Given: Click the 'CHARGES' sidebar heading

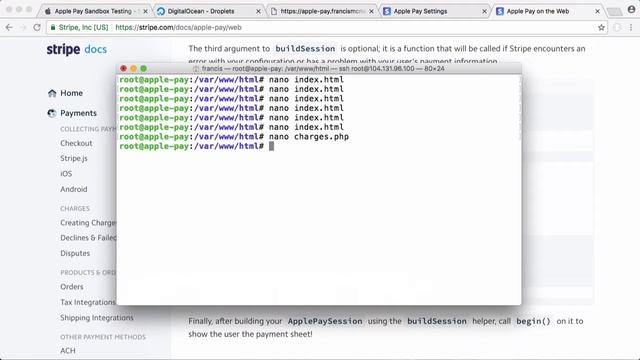Looking at the screenshot, I should (x=75, y=209).
